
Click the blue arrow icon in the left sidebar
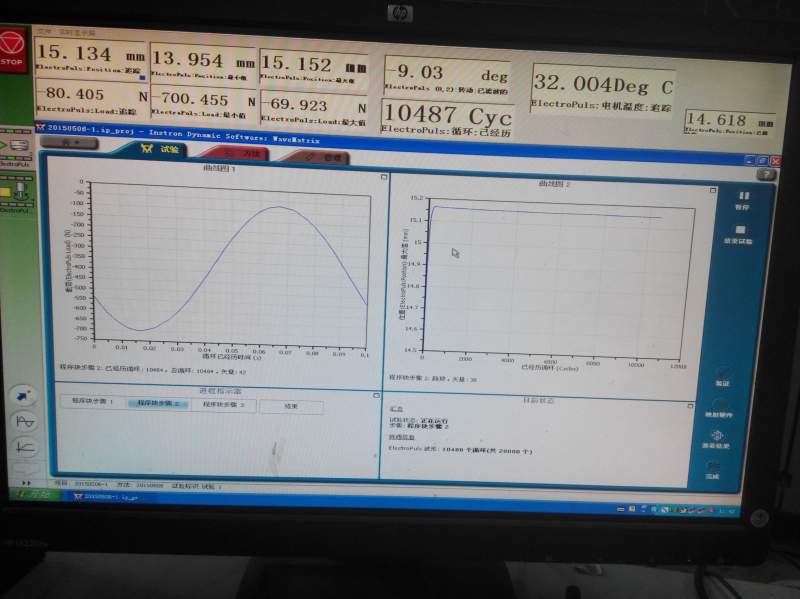click(22, 396)
